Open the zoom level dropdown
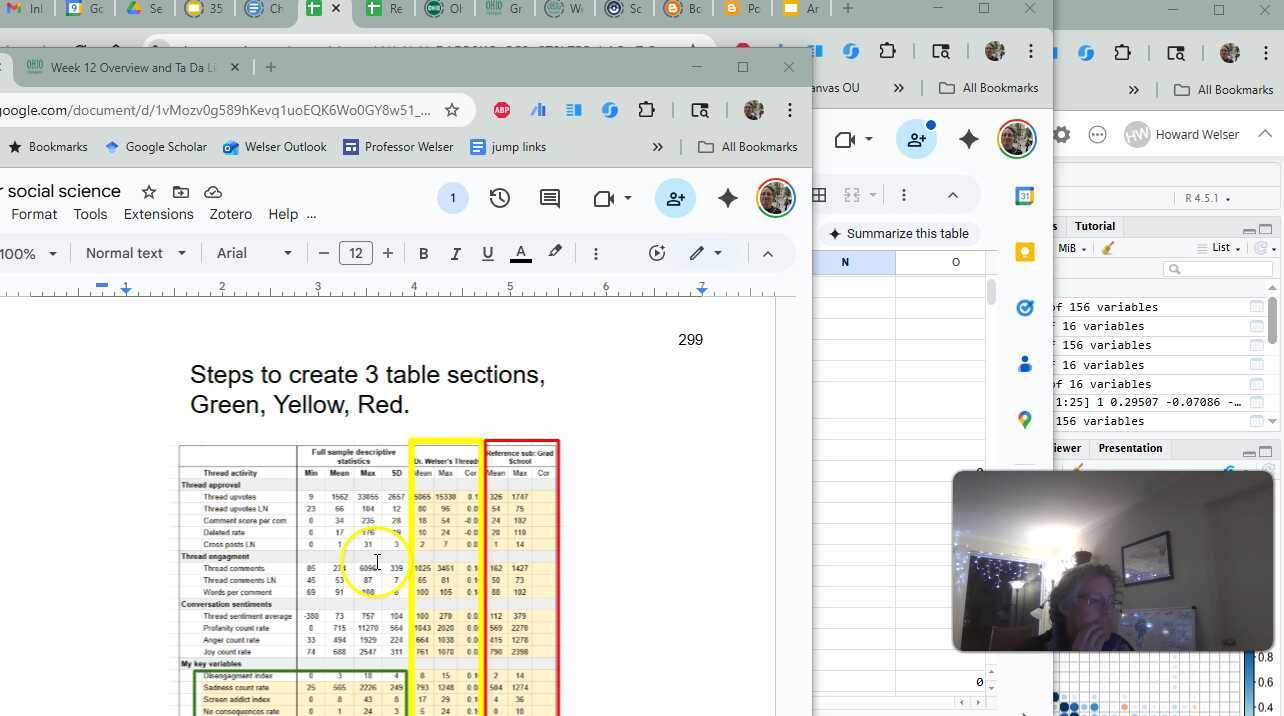The height and width of the screenshot is (716, 1284). click(28, 254)
